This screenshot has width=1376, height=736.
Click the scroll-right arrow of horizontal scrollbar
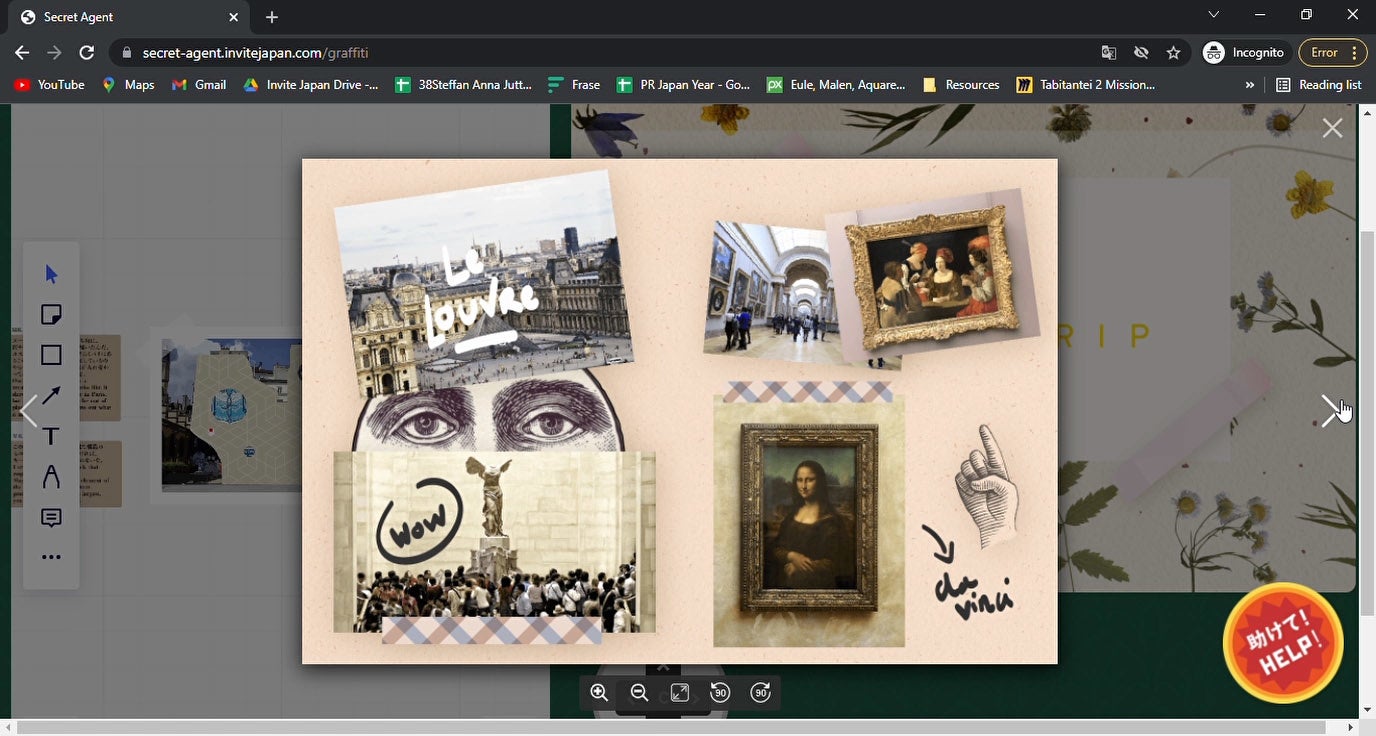[1350, 727]
